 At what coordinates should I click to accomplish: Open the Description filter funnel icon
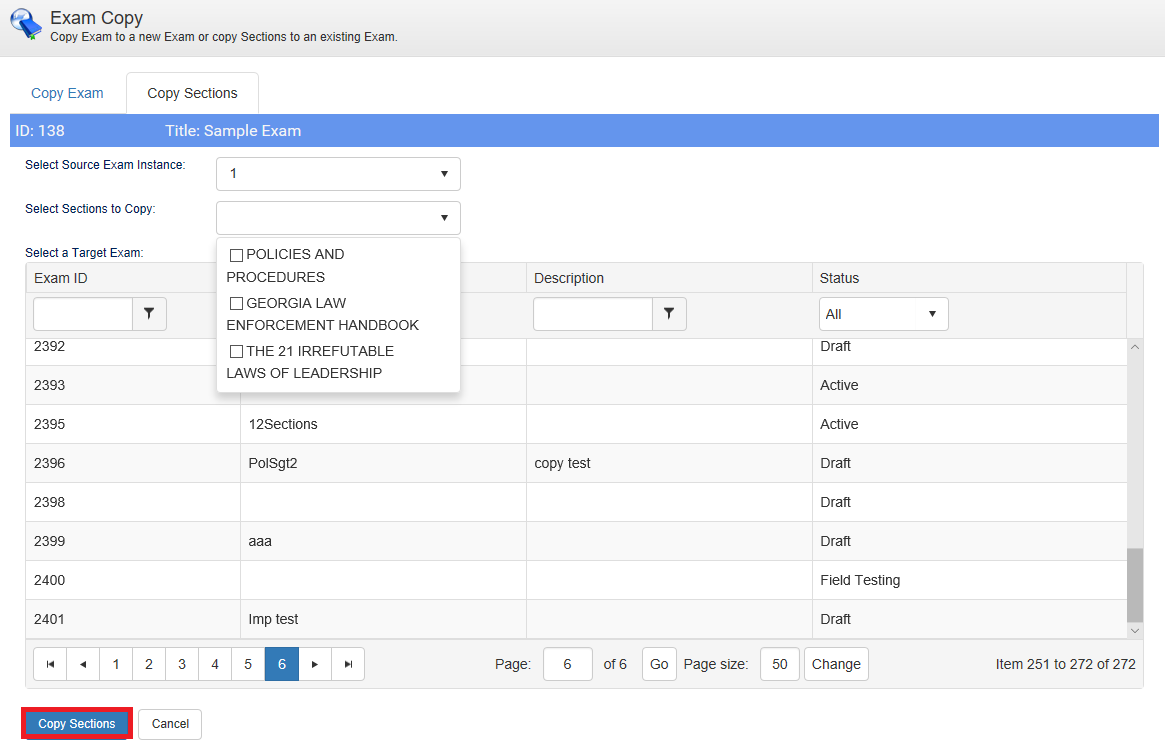[669, 314]
